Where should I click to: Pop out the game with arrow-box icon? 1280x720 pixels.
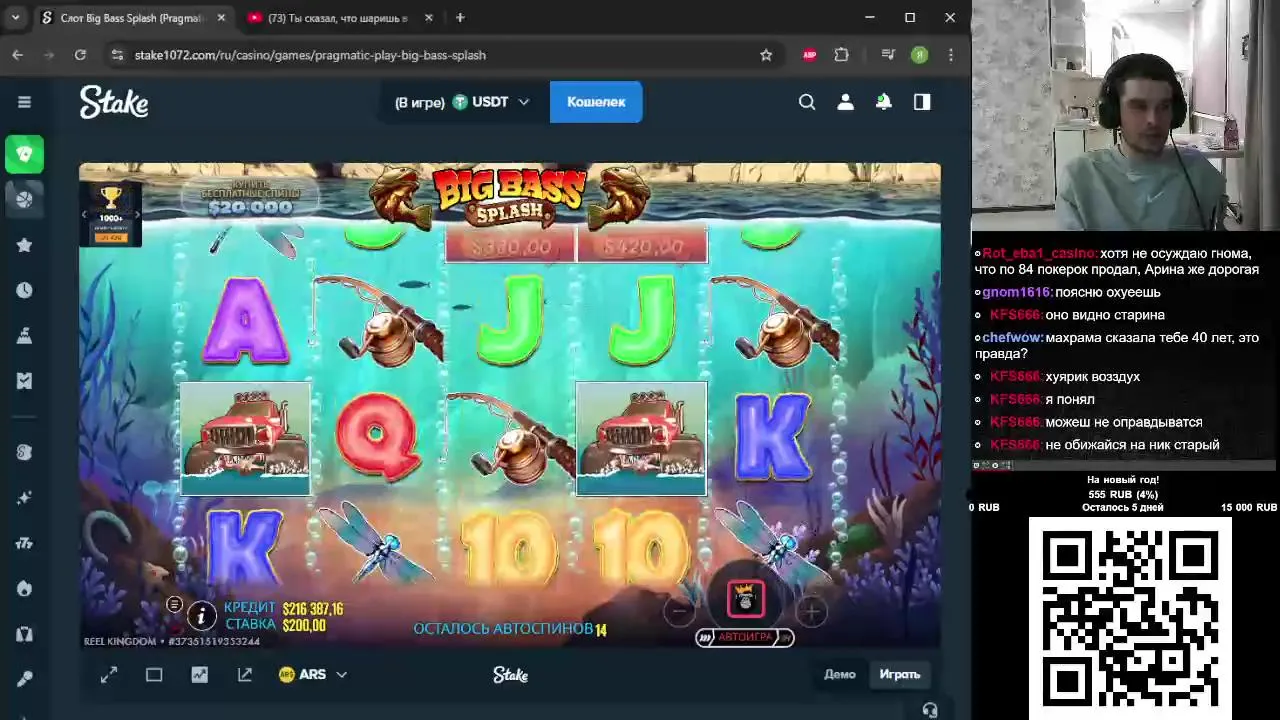pos(245,675)
